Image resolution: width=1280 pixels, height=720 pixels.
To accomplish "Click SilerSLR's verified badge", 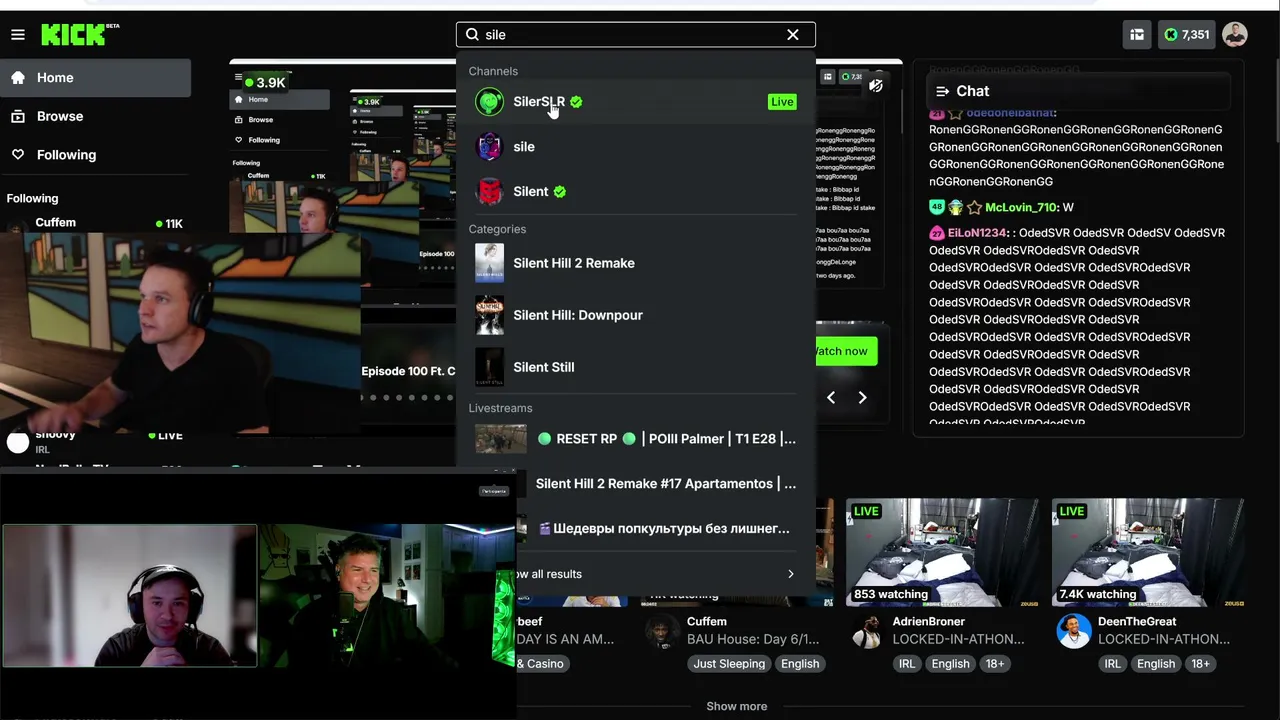I will (x=576, y=102).
